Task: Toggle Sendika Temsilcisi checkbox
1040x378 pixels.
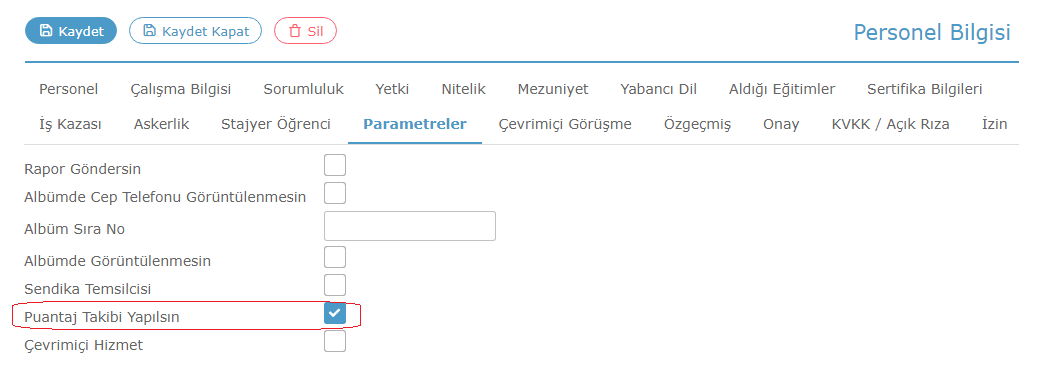Action: [335, 285]
